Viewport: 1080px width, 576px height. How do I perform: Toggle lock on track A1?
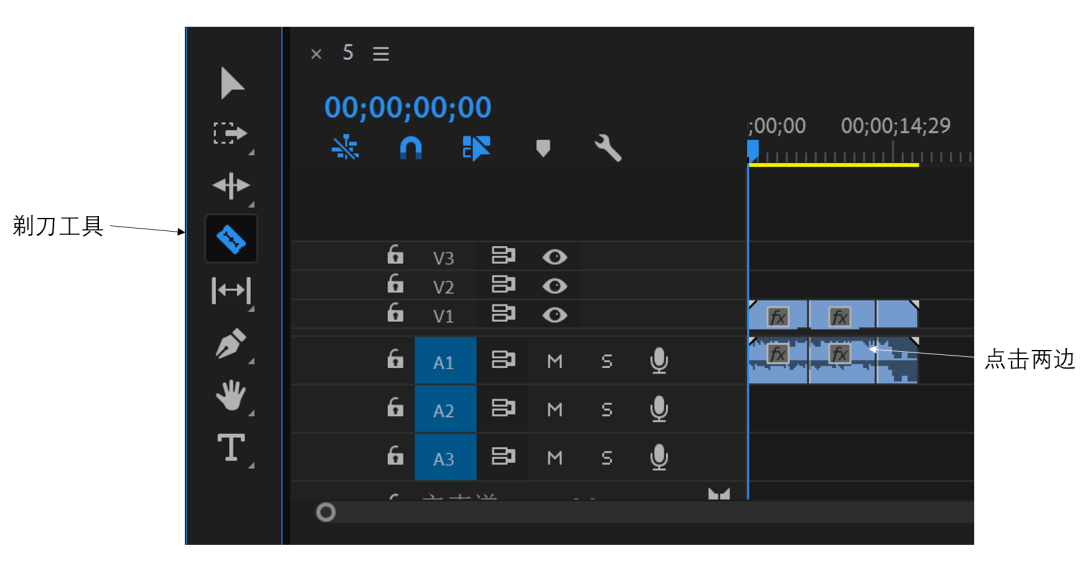tap(395, 359)
